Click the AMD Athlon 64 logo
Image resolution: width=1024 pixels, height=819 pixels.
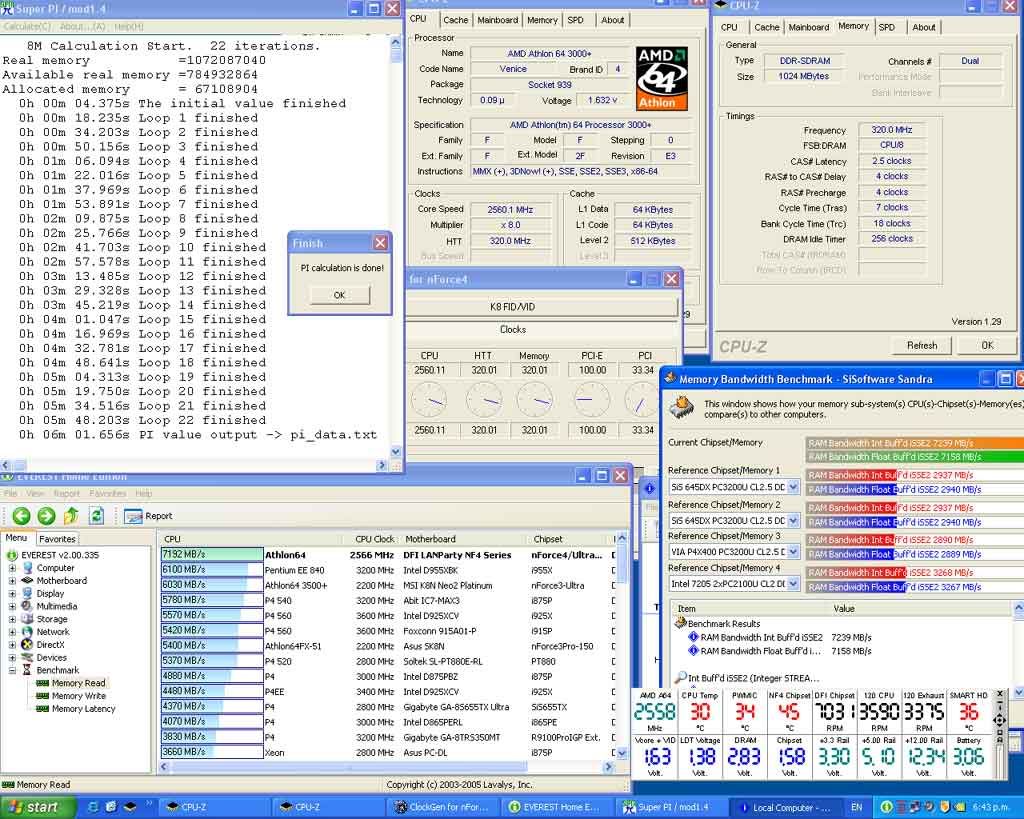(661, 77)
